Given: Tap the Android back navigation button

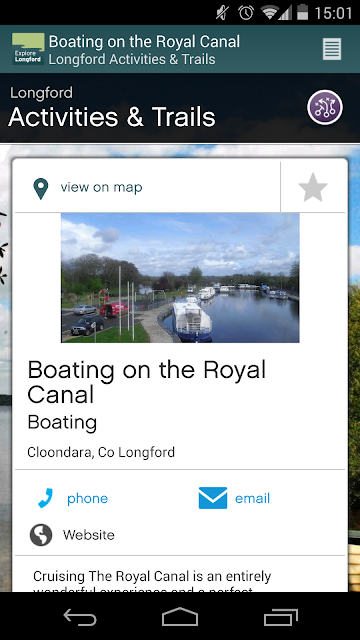Looking at the screenshot, I should 80,618.
